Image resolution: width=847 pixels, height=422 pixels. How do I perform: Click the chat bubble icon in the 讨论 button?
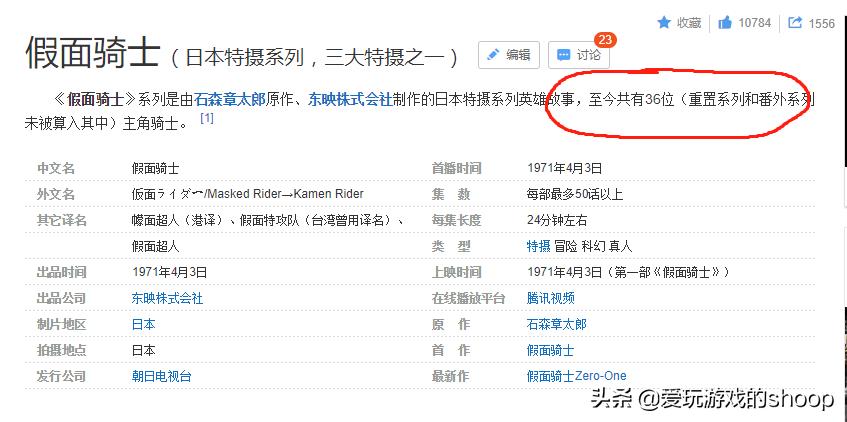(x=563, y=55)
